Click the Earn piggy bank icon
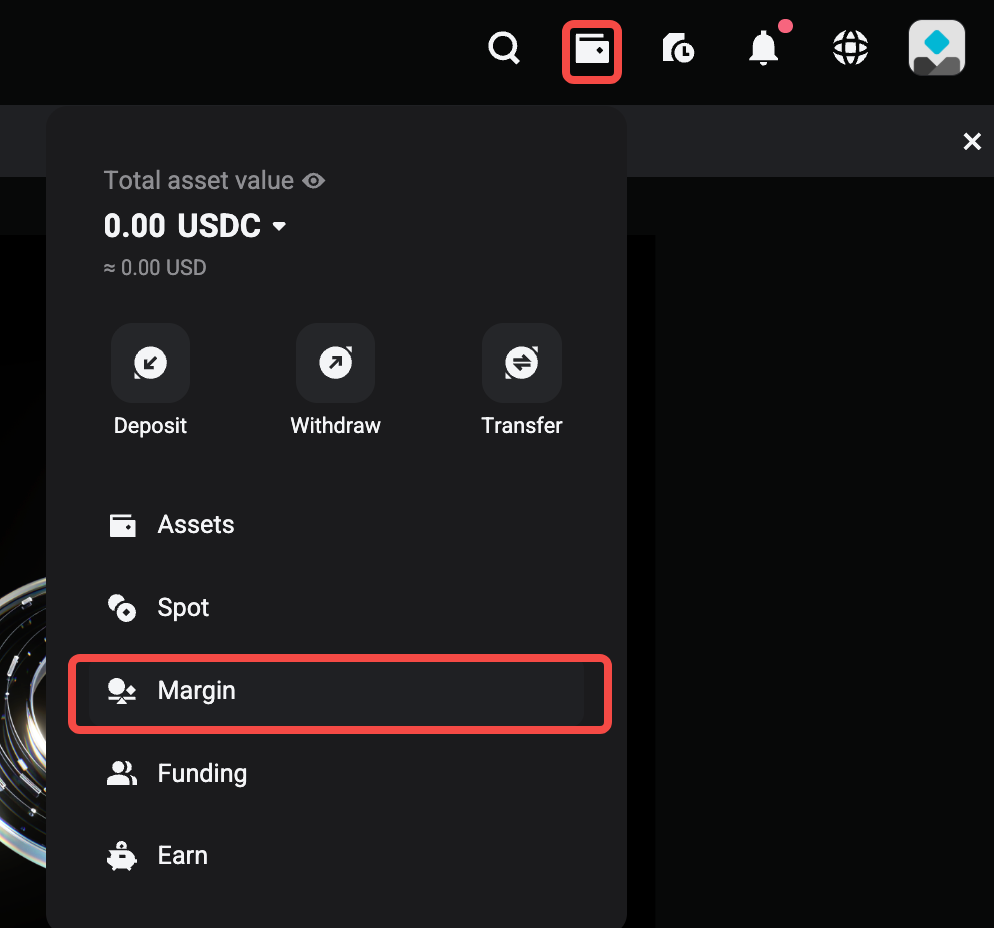 tap(121, 856)
